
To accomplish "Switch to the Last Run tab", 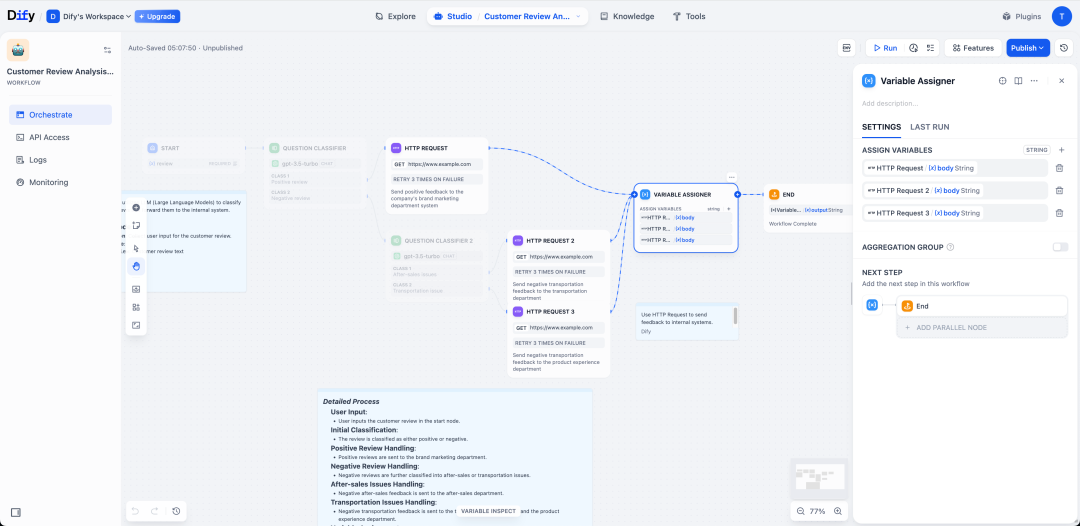I will tap(929, 127).
